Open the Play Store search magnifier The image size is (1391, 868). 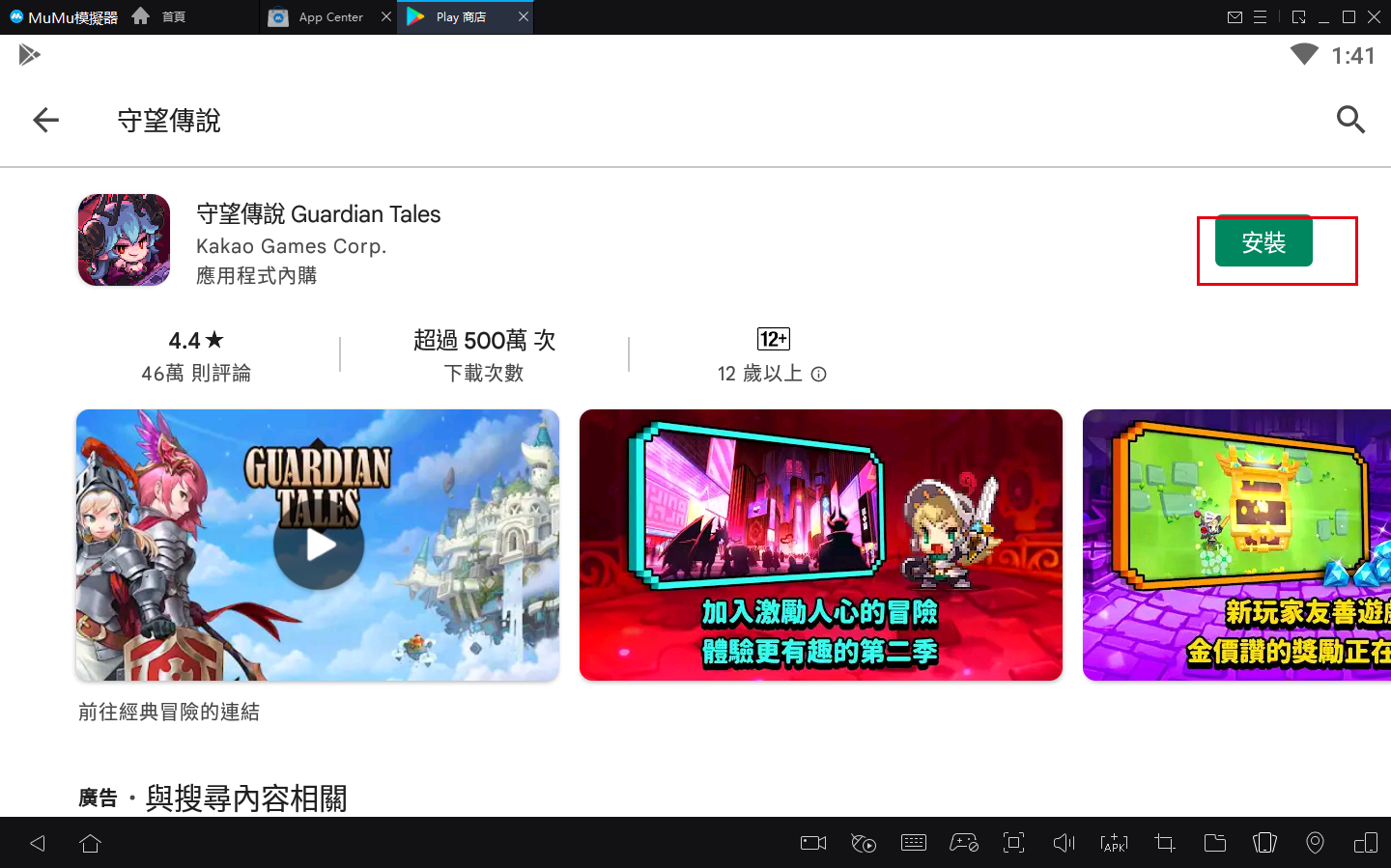[1350, 120]
